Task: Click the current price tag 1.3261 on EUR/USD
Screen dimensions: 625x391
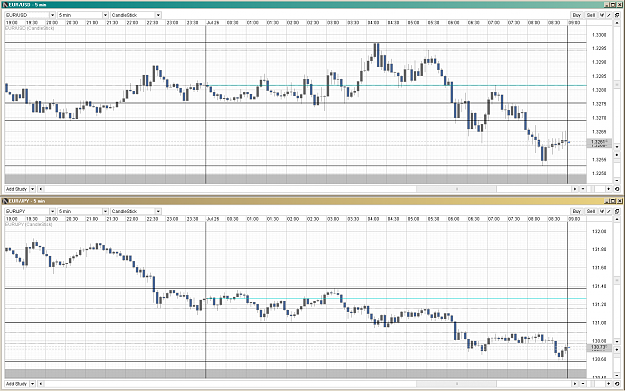Action: click(599, 143)
